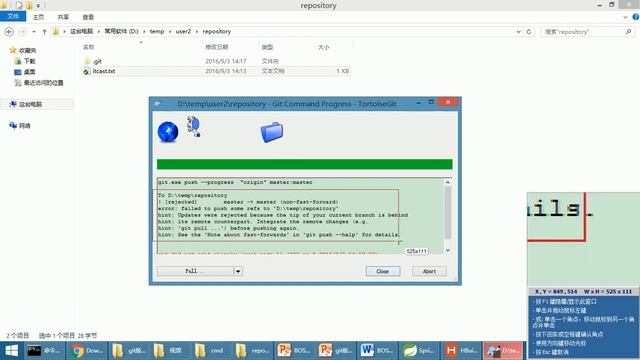This screenshot has width=640, height=360.
Task: Select the .git folder in Explorer
Action: tap(97, 61)
